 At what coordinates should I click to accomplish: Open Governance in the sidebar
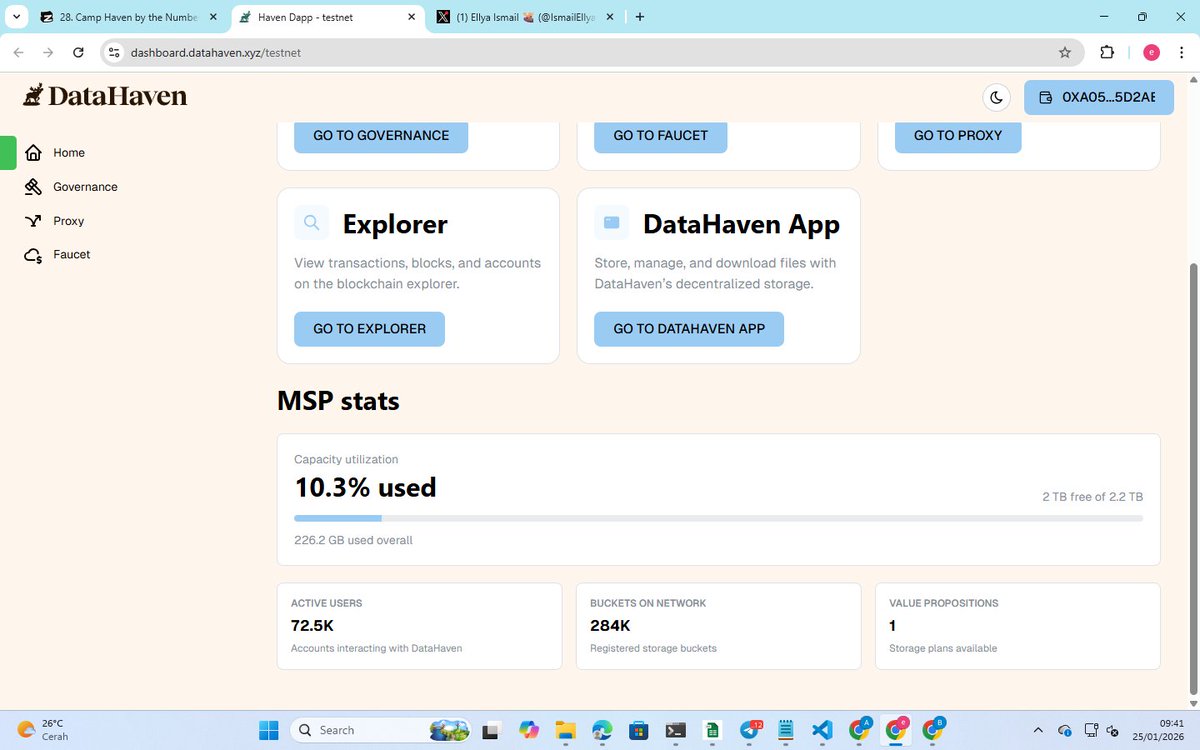tap(85, 187)
